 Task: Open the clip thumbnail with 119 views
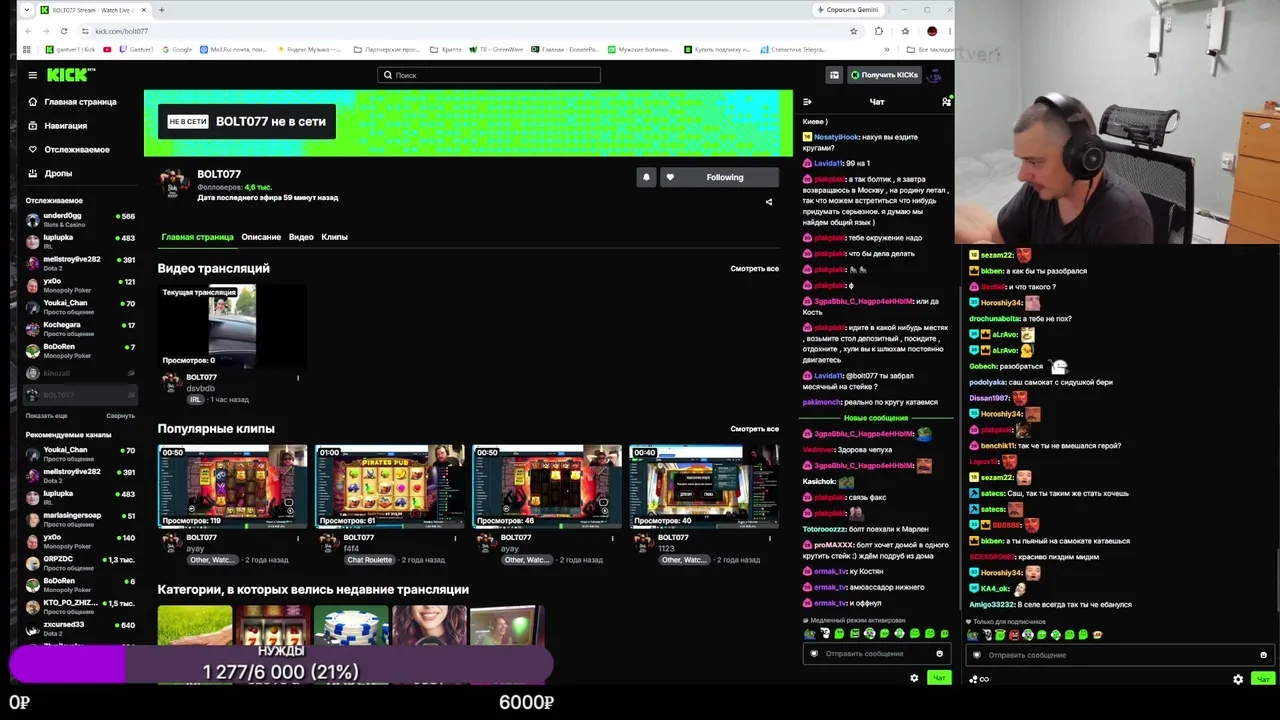232,486
